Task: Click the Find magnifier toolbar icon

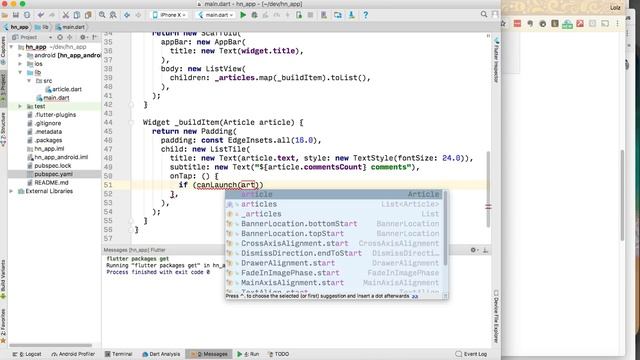Action: [102, 15]
